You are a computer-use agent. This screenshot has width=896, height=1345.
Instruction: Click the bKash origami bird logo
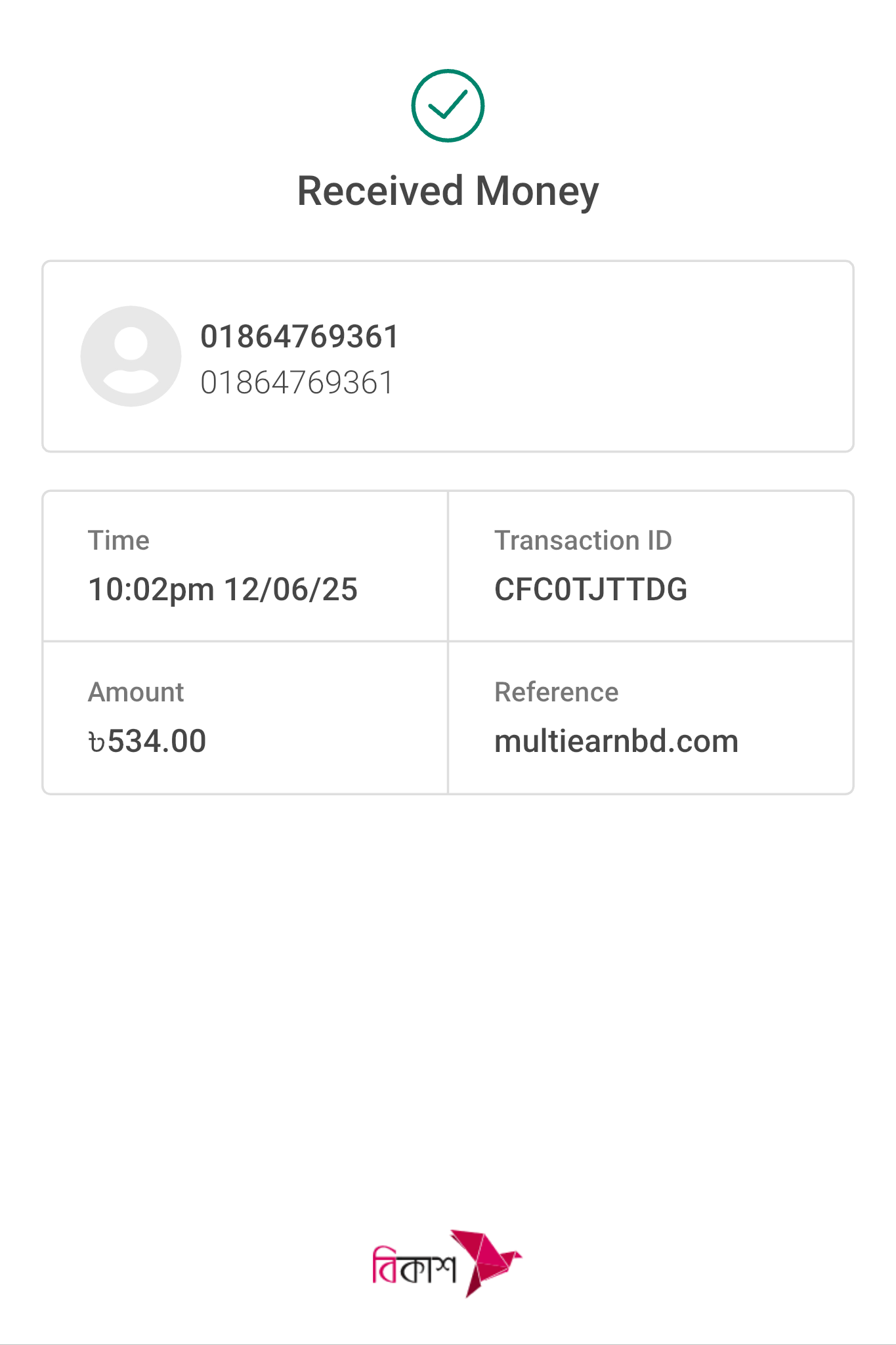489,1262
